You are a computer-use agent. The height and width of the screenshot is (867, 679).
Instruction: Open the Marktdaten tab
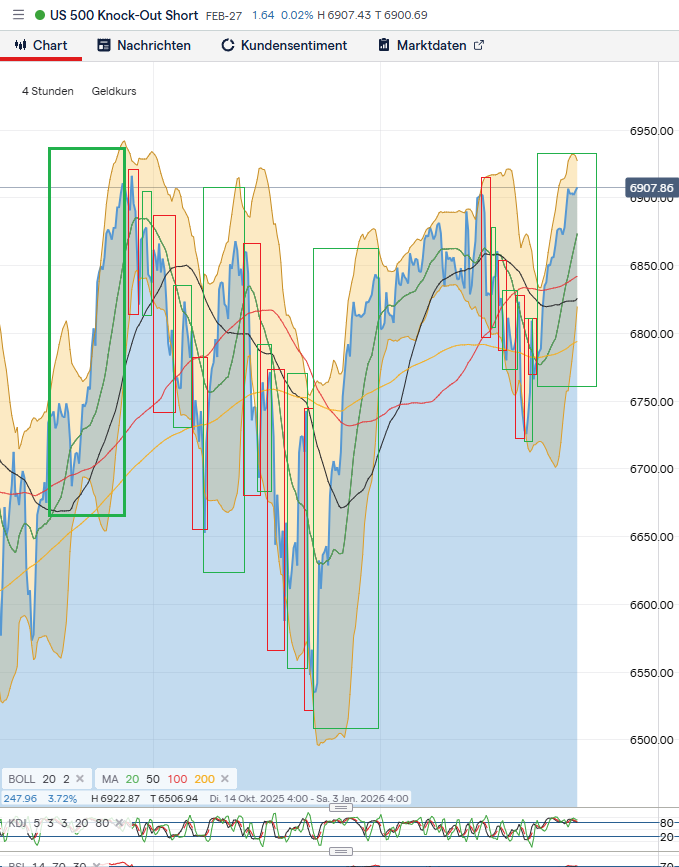pos(431,45)
